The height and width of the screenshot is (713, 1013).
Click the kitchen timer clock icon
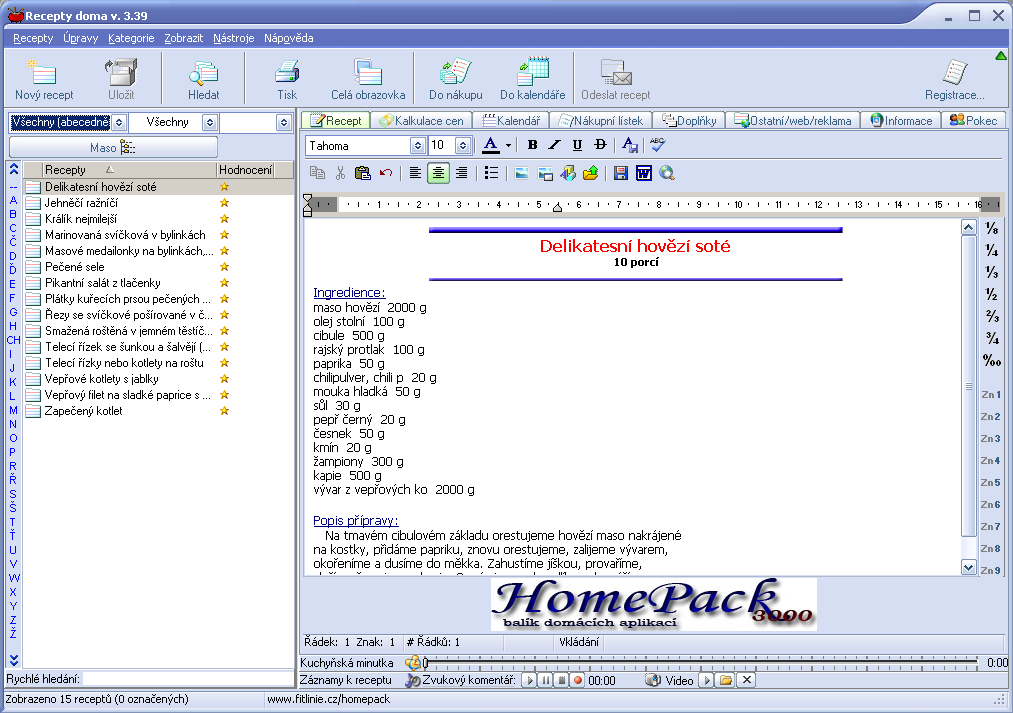pyautogui.click(x=413, y=663)
